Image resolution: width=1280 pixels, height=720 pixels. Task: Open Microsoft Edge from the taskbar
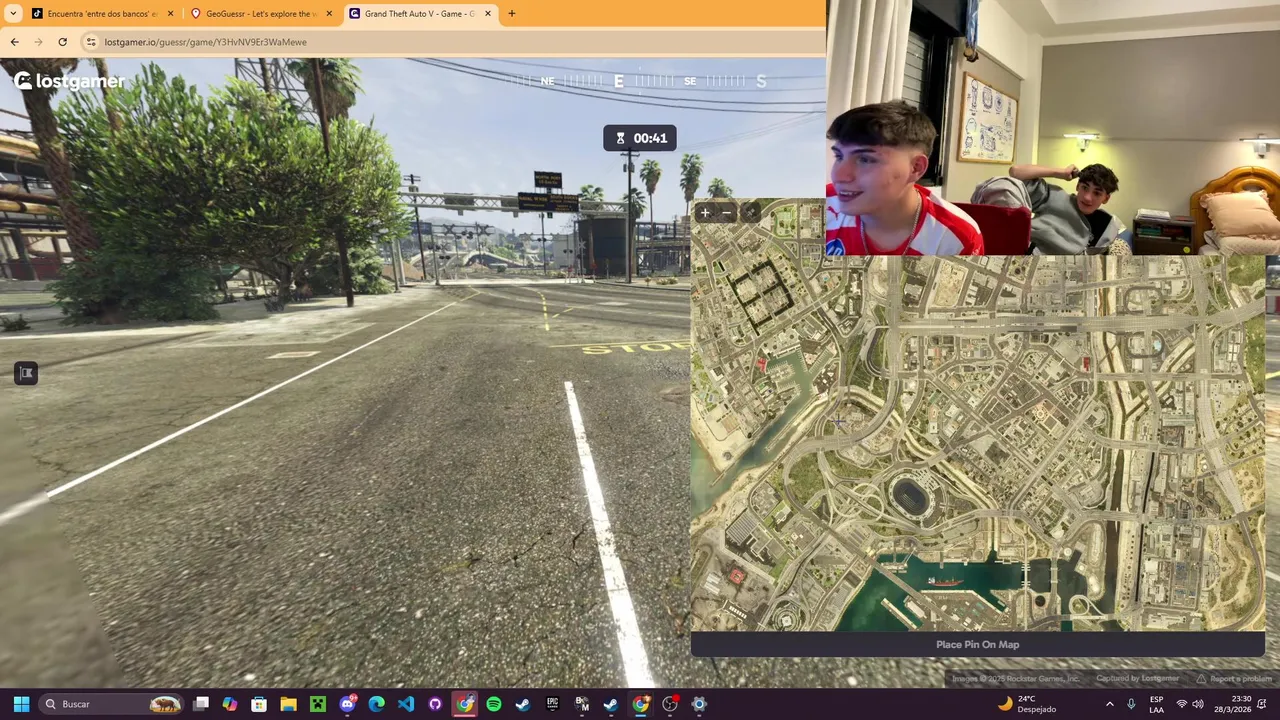376,704
